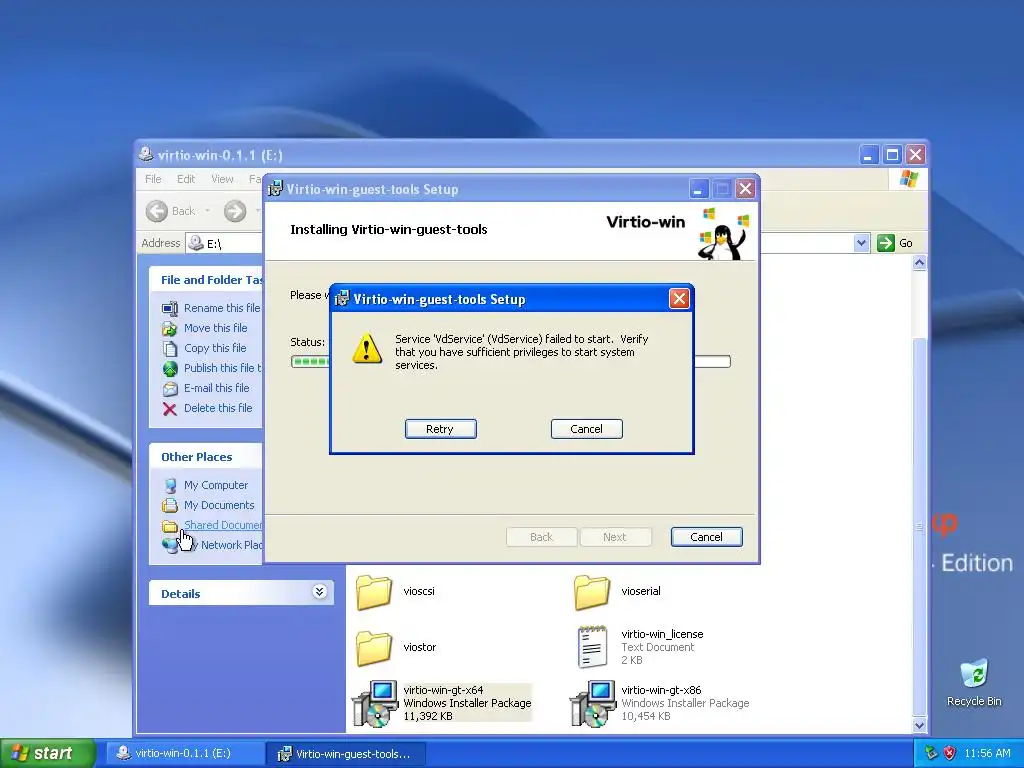Viewport: 1024px width, 768px height.
Task: Click the Windows flag logo in Explorer
Action: (908, 179)
